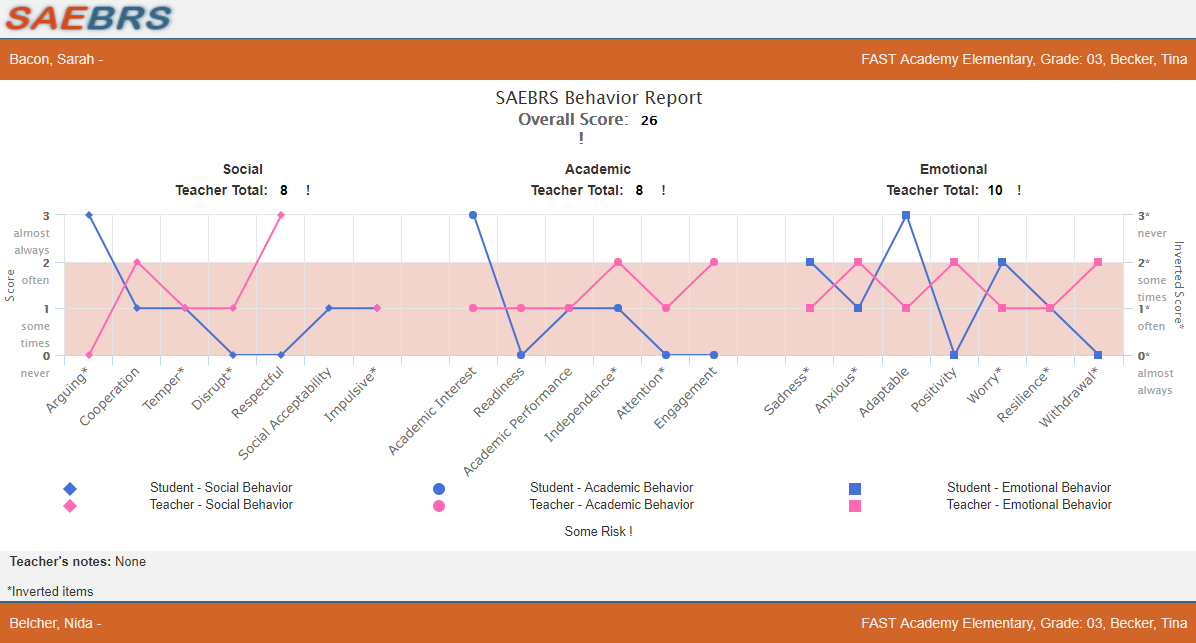Click the SAEBRS logo
The image size is (1196, 643).
tap(89, 18)
